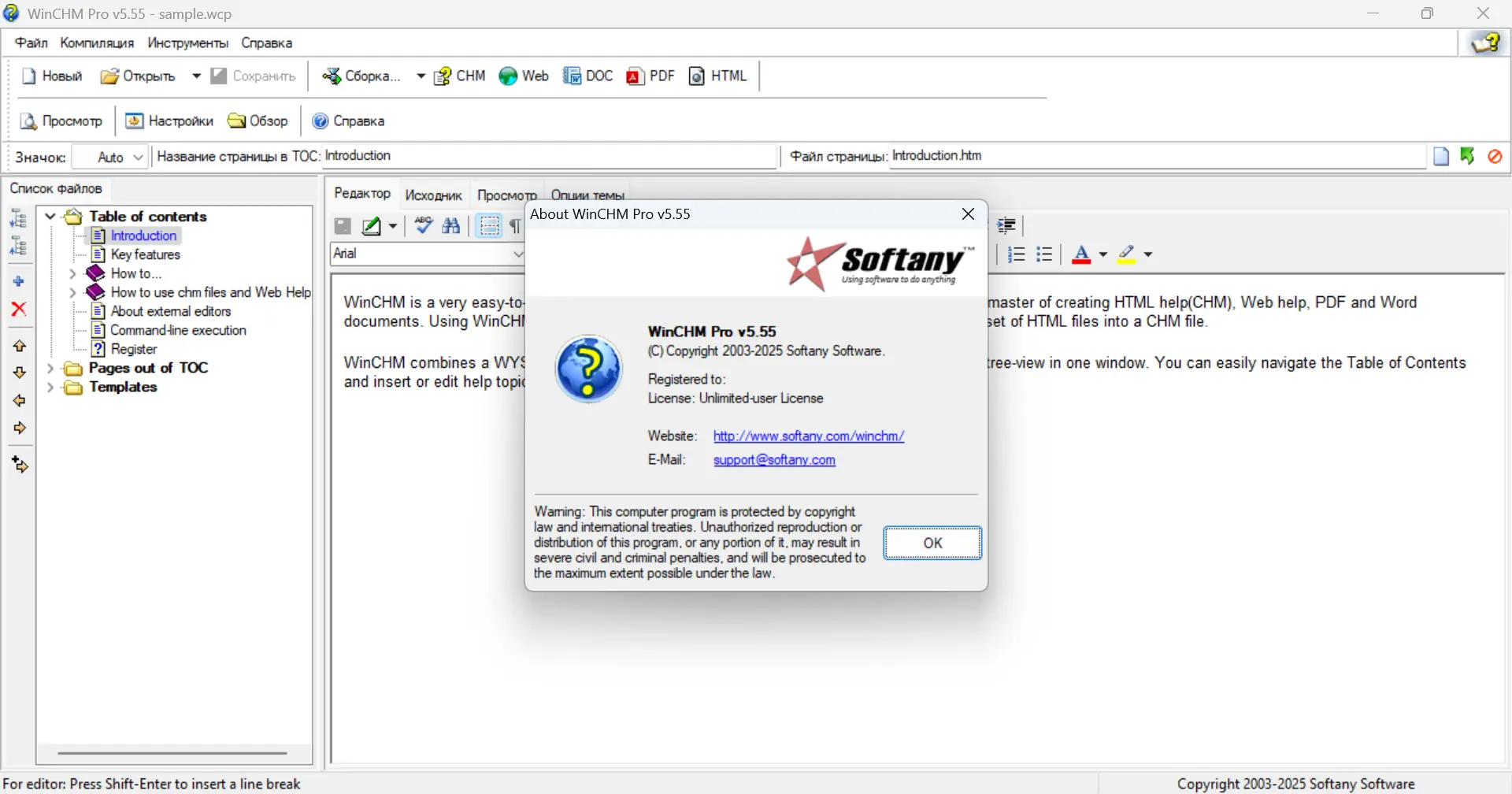This screenshot has height=794, width=1512.
Task: Open the Инструменты menu
Action: click(x=187, y=43)
